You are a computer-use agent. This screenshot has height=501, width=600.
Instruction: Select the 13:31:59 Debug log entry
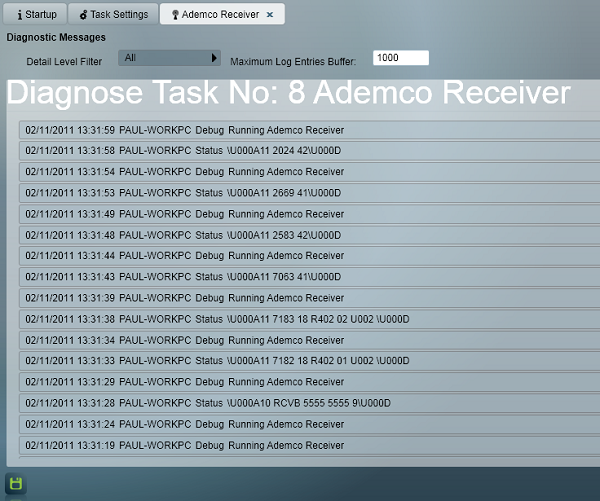coord(309,130)
